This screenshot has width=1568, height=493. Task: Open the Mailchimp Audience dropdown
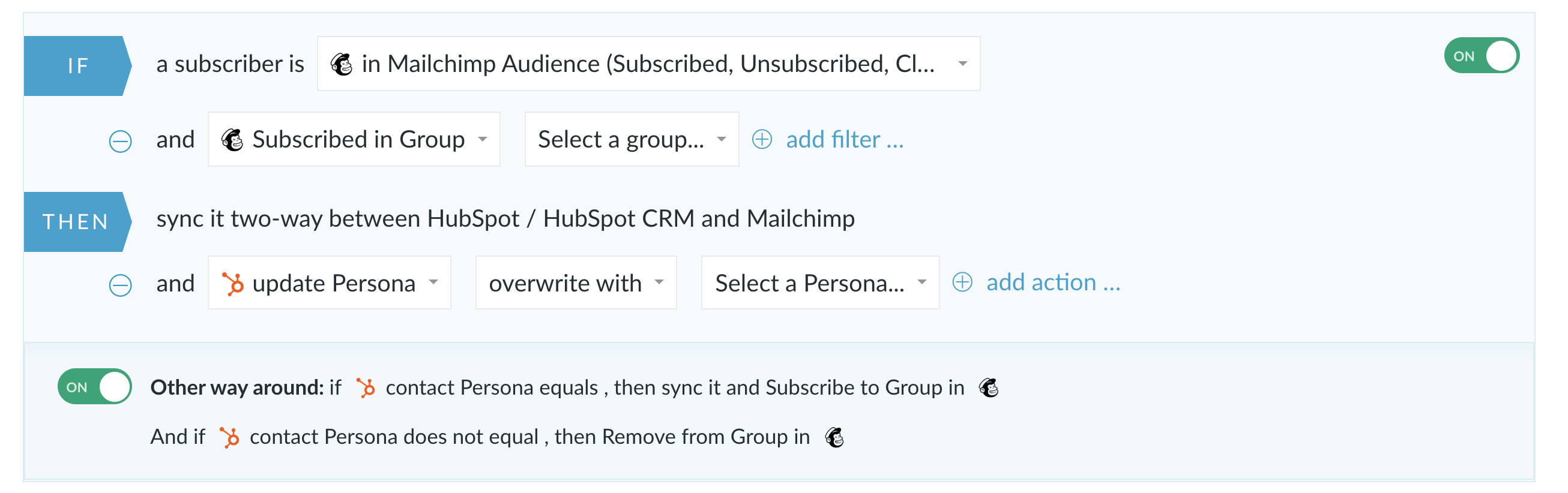tap(648, 64)
